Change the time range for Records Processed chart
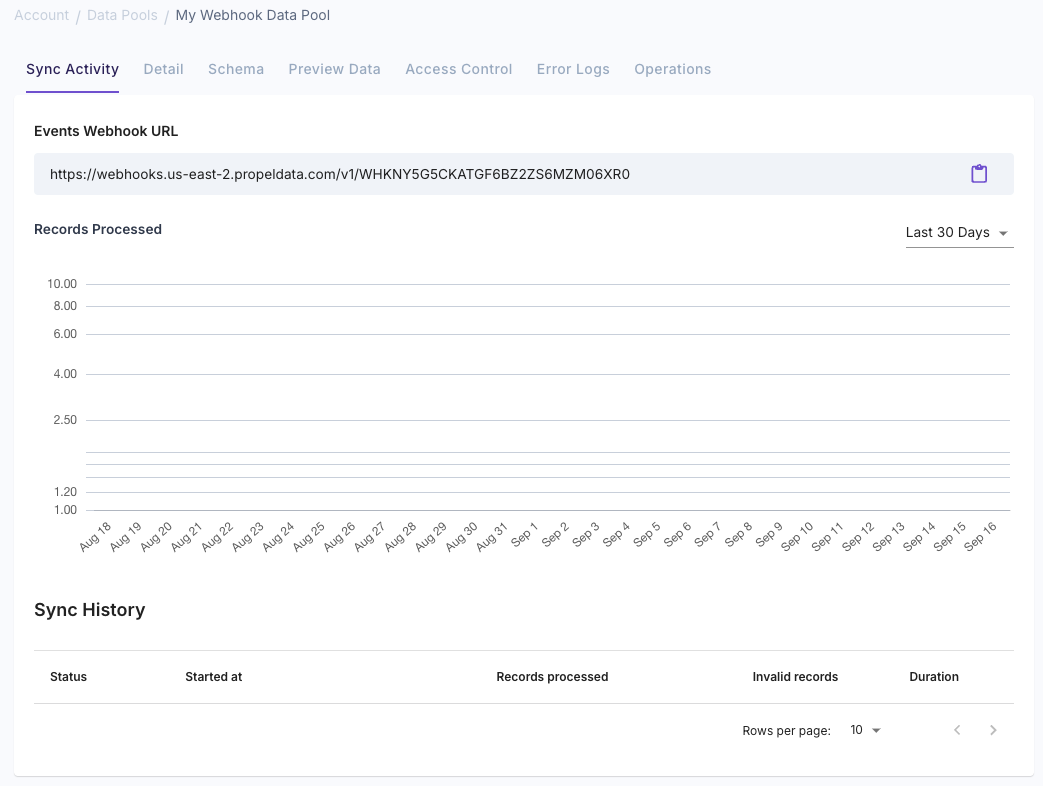 click(957, 232)
